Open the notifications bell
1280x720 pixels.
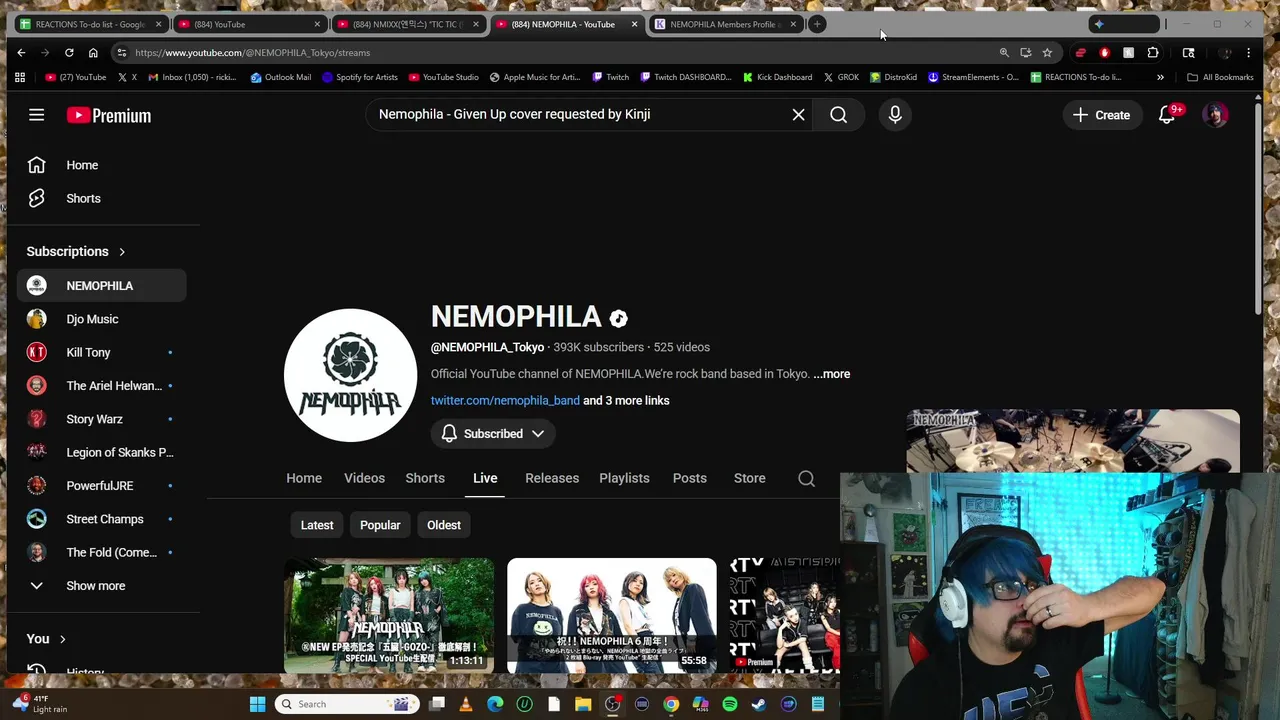pos(1167,115)
